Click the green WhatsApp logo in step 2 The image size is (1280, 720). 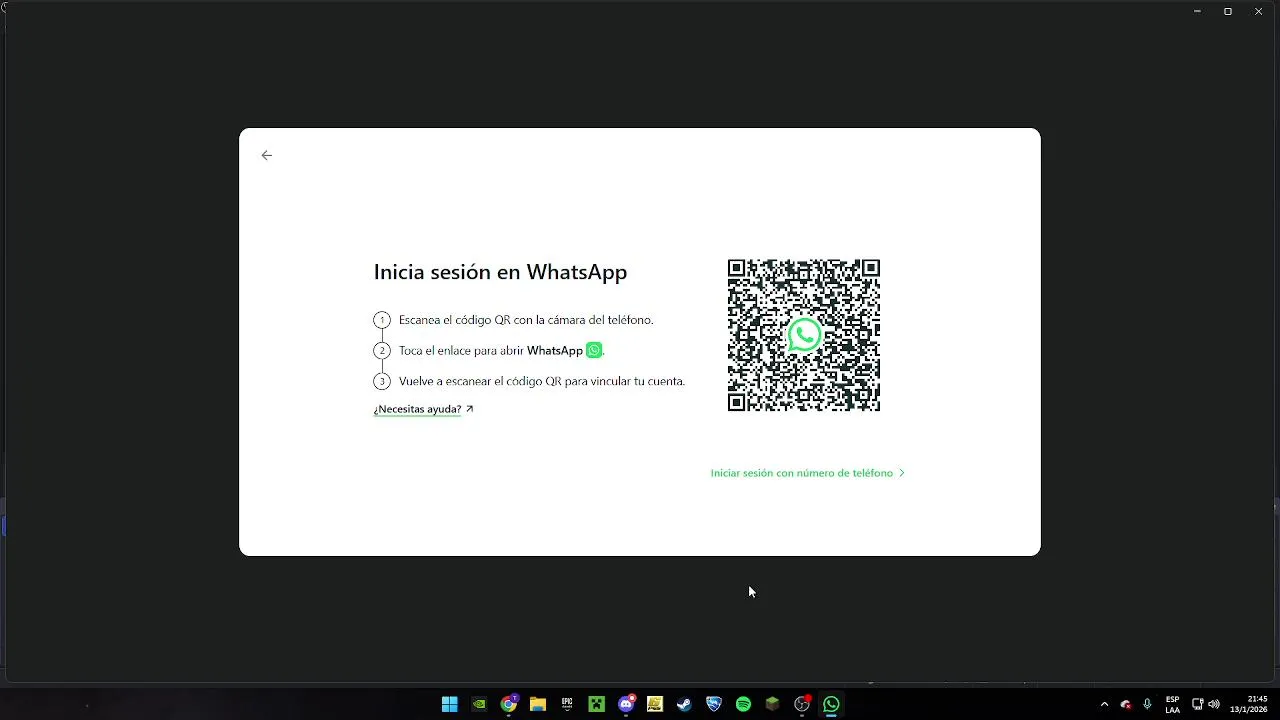pyautogui.click(x=594, y=350)
